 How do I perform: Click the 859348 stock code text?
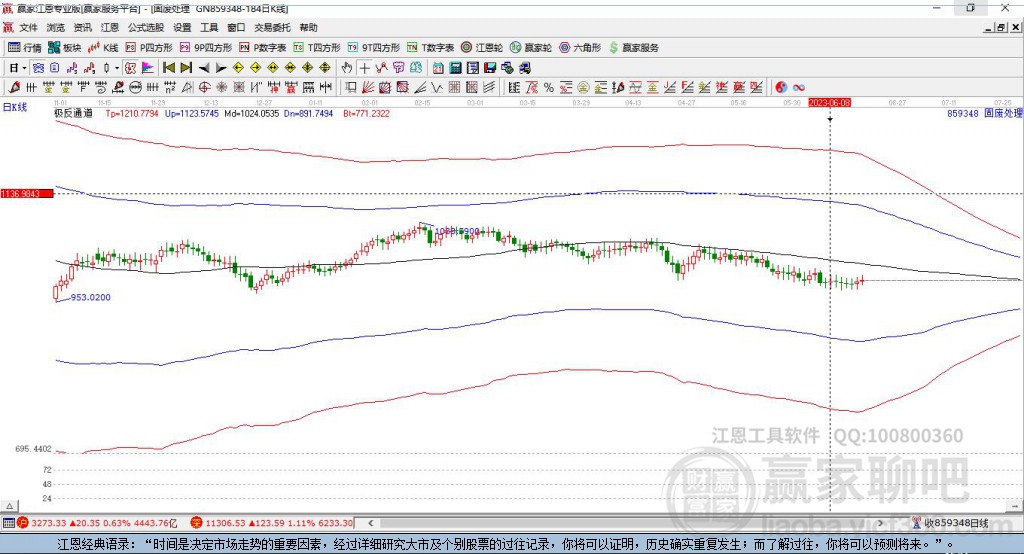(963, 113)
